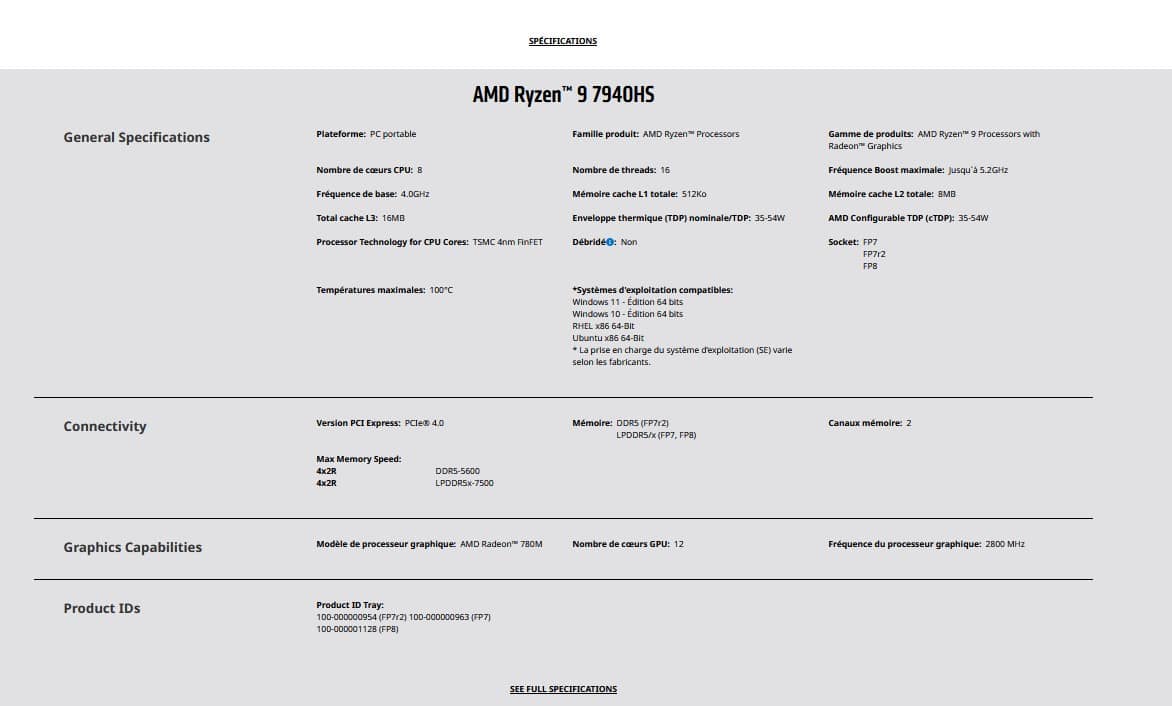The image size is (1172, 706).
Task: Click the Connectivity section heading
Action: (x=105, y=427)
